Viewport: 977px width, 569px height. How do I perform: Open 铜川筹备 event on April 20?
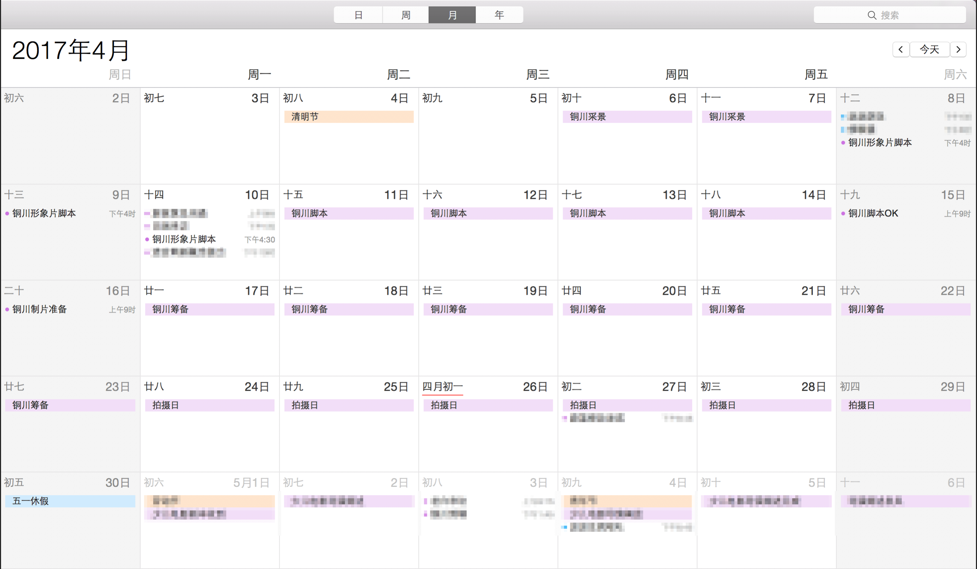(x=627, y=309)
